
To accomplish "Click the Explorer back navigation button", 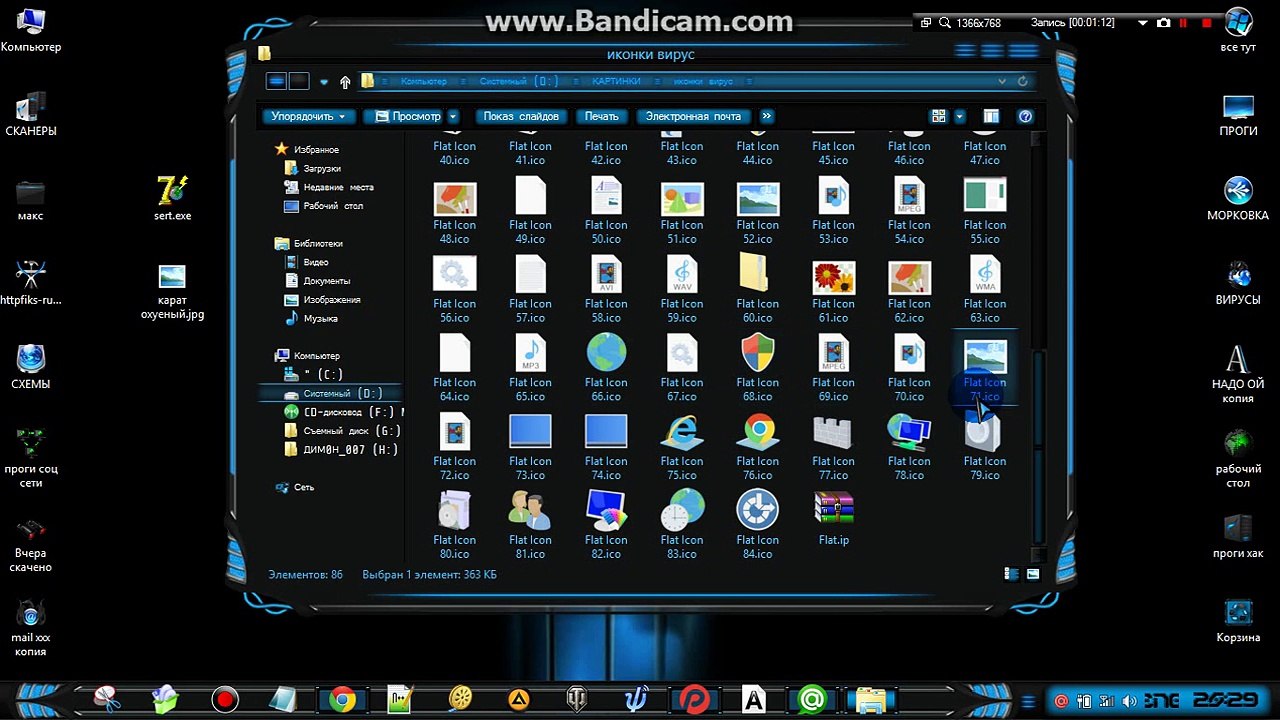I will [x=277, y=81].
